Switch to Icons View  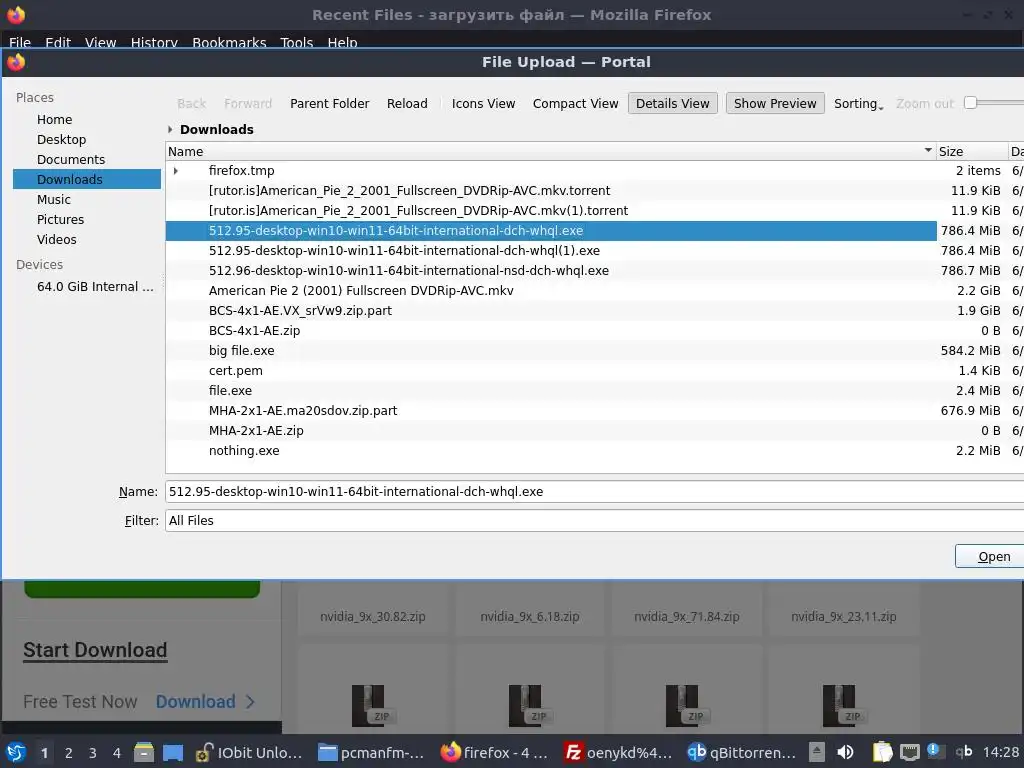click(483, 103)
